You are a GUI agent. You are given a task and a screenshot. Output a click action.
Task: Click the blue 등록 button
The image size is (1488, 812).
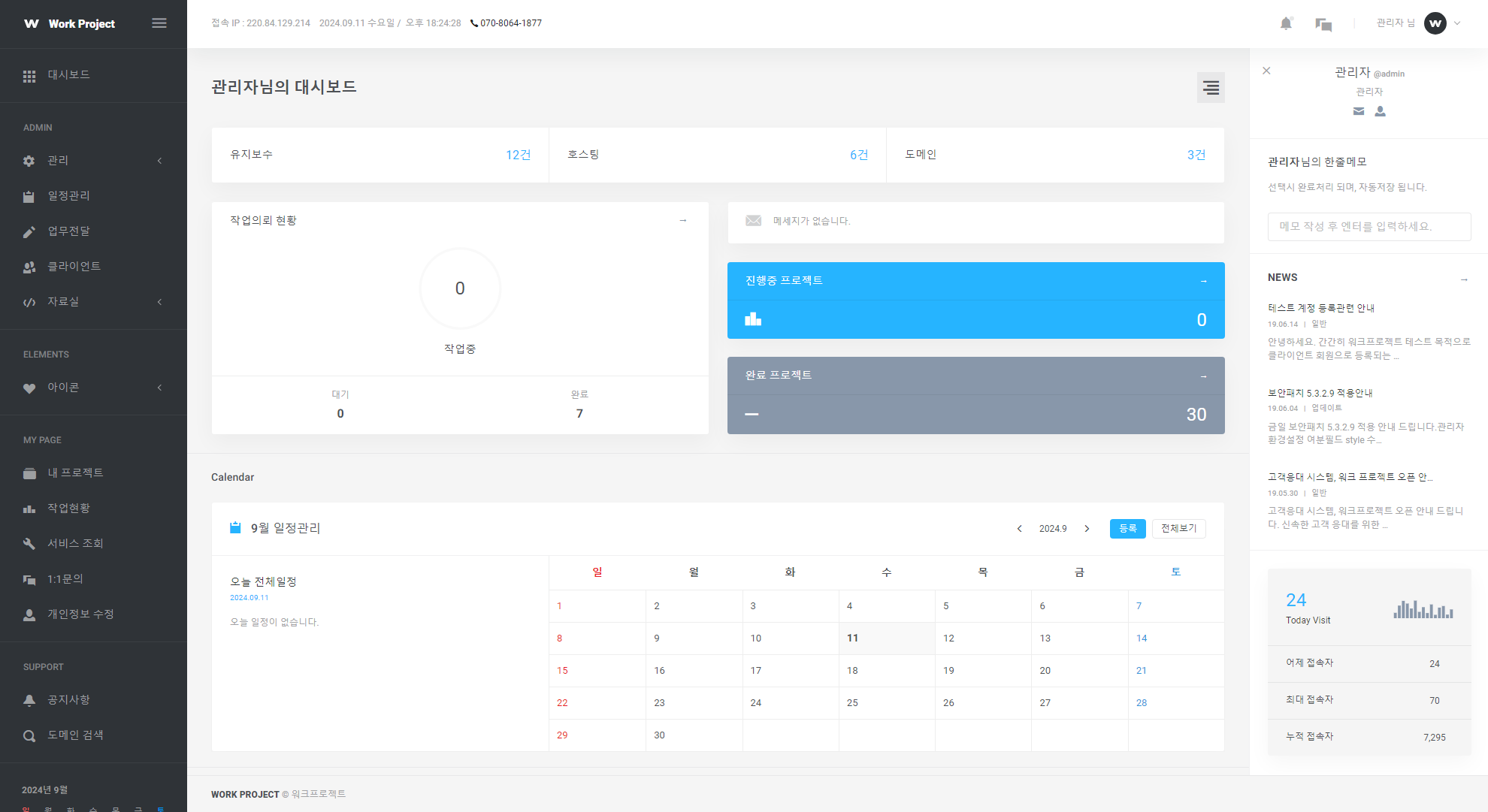point(1127,529)
